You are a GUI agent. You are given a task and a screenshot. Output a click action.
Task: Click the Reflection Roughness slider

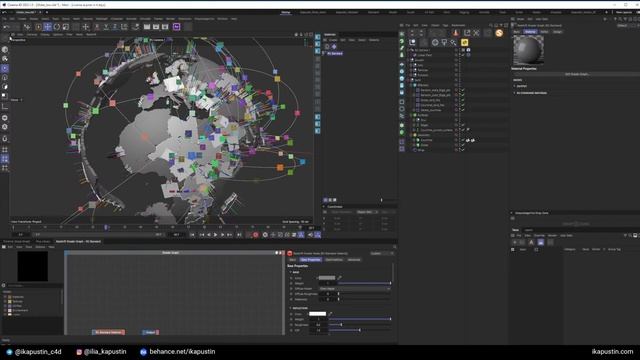click(x=360, y=324)
